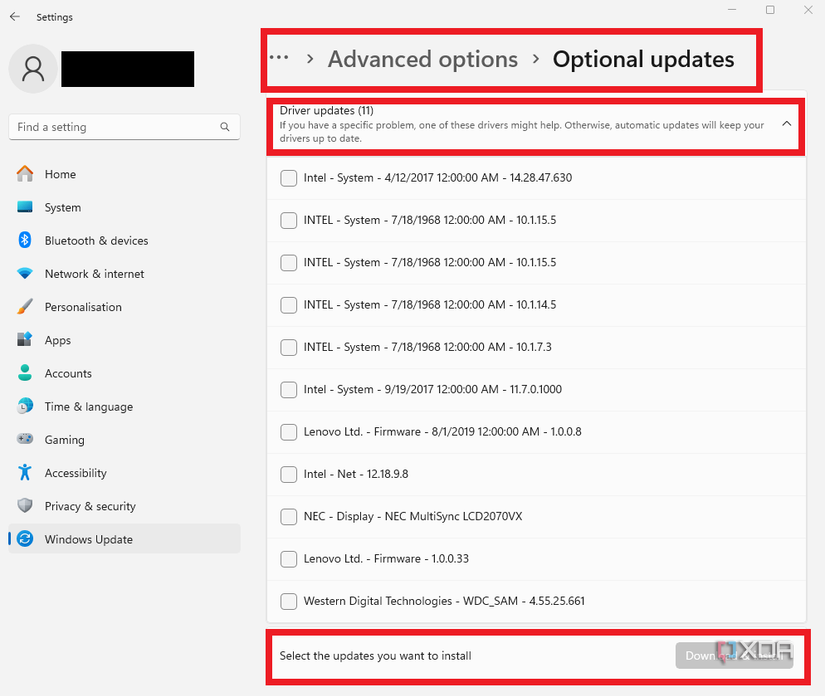Check the Intel - Net 12.18.9.8 driver
The height and width of the screenshot is (696, 825).
coord(289,474)
